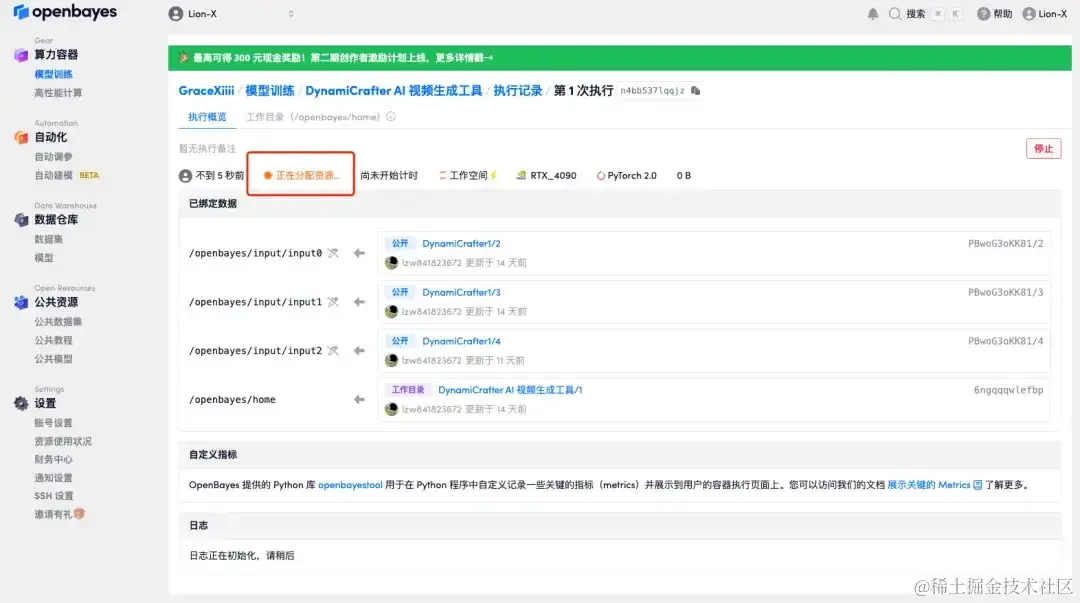Viewport: 1080px width, 603px height.
Task: Click arrow icon beside input0 path
Action: click(x=359, y=254)
